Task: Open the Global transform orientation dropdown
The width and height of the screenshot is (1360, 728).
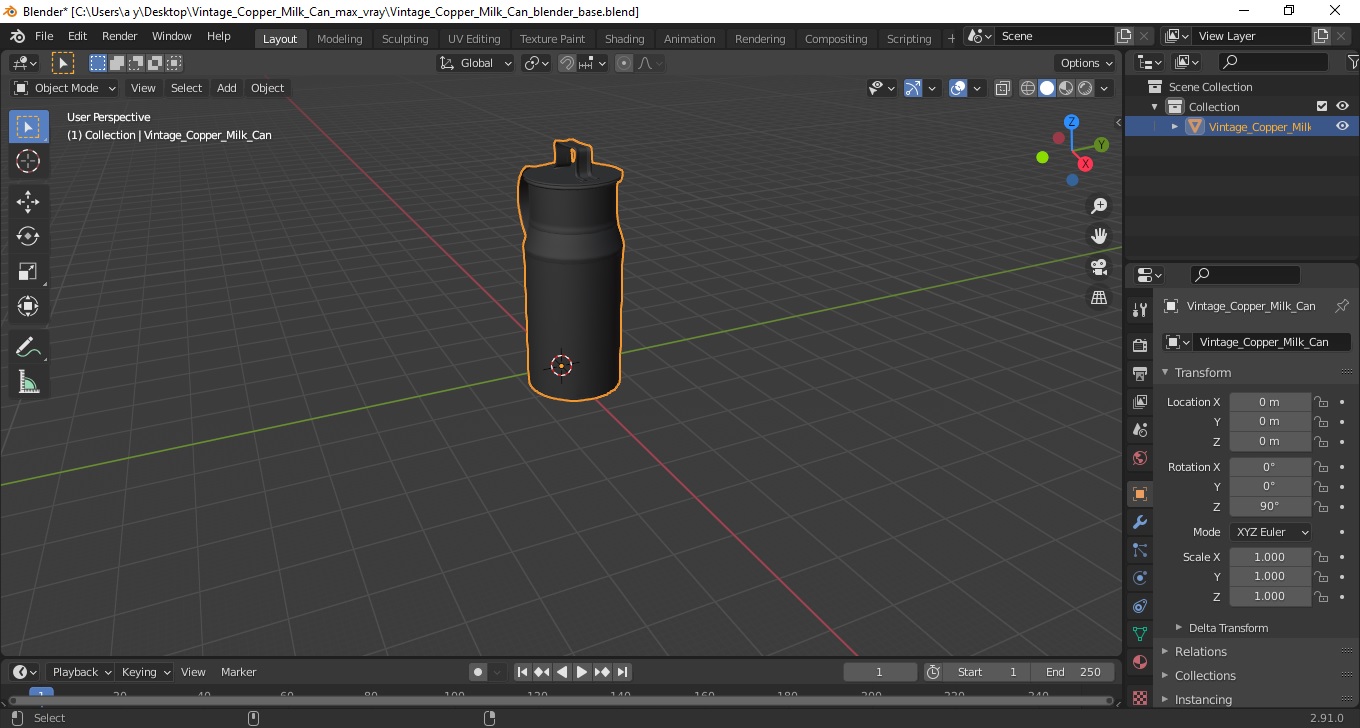Action: 476,63
